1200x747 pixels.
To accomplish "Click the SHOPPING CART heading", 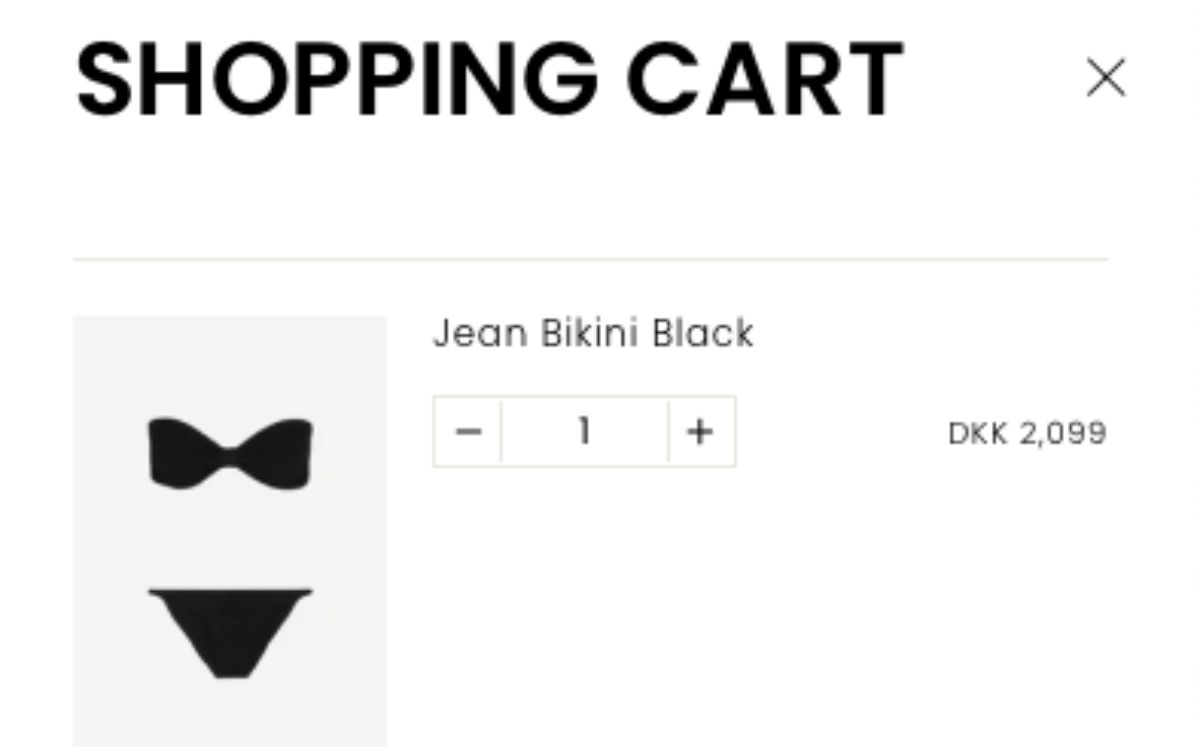I will pos(490,80).
